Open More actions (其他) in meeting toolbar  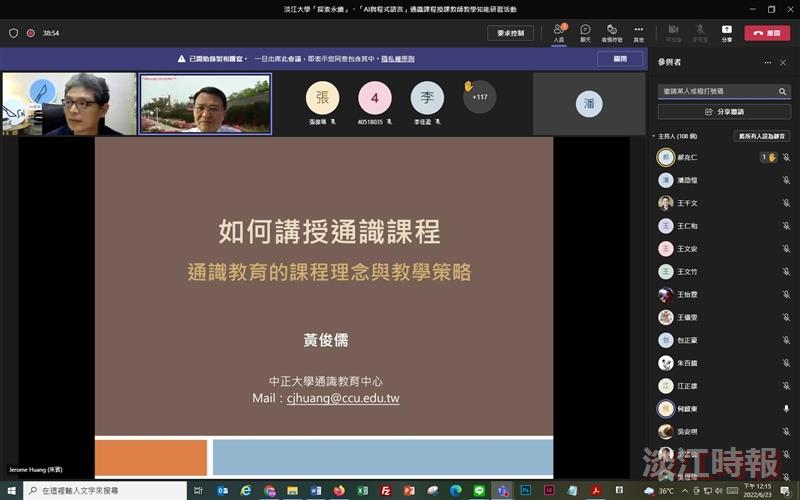(638, 33)
